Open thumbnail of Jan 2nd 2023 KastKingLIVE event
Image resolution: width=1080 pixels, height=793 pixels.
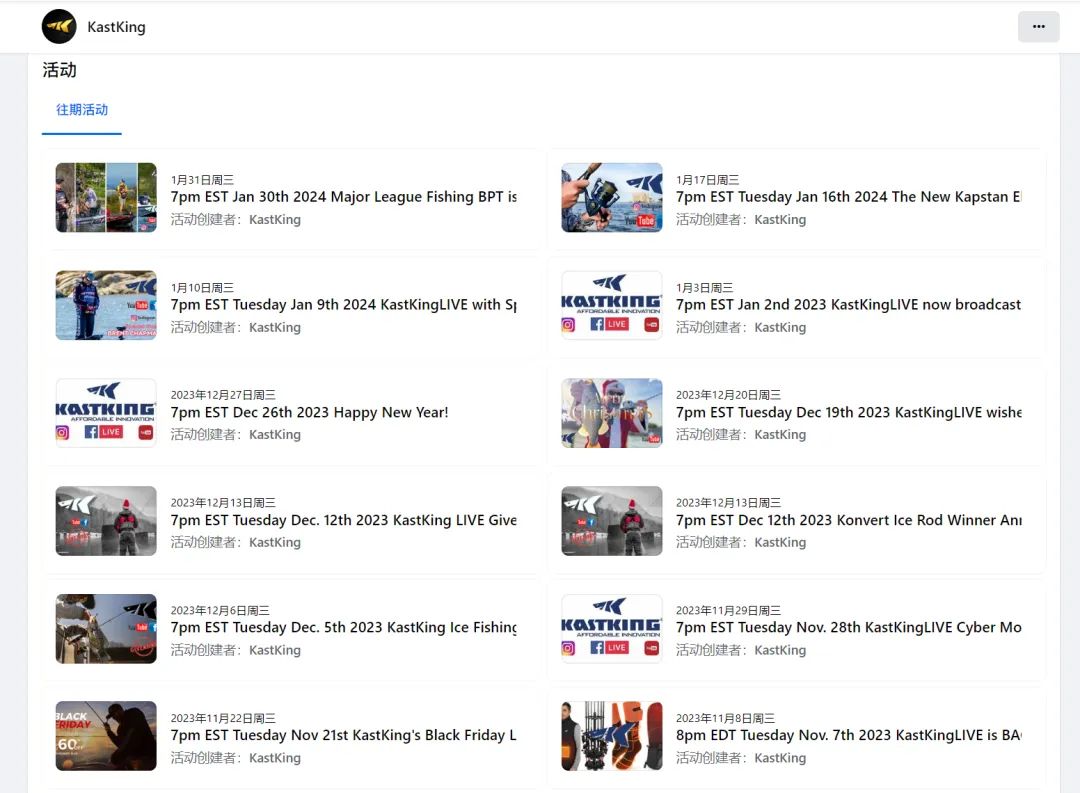click(x=612, y=305)
